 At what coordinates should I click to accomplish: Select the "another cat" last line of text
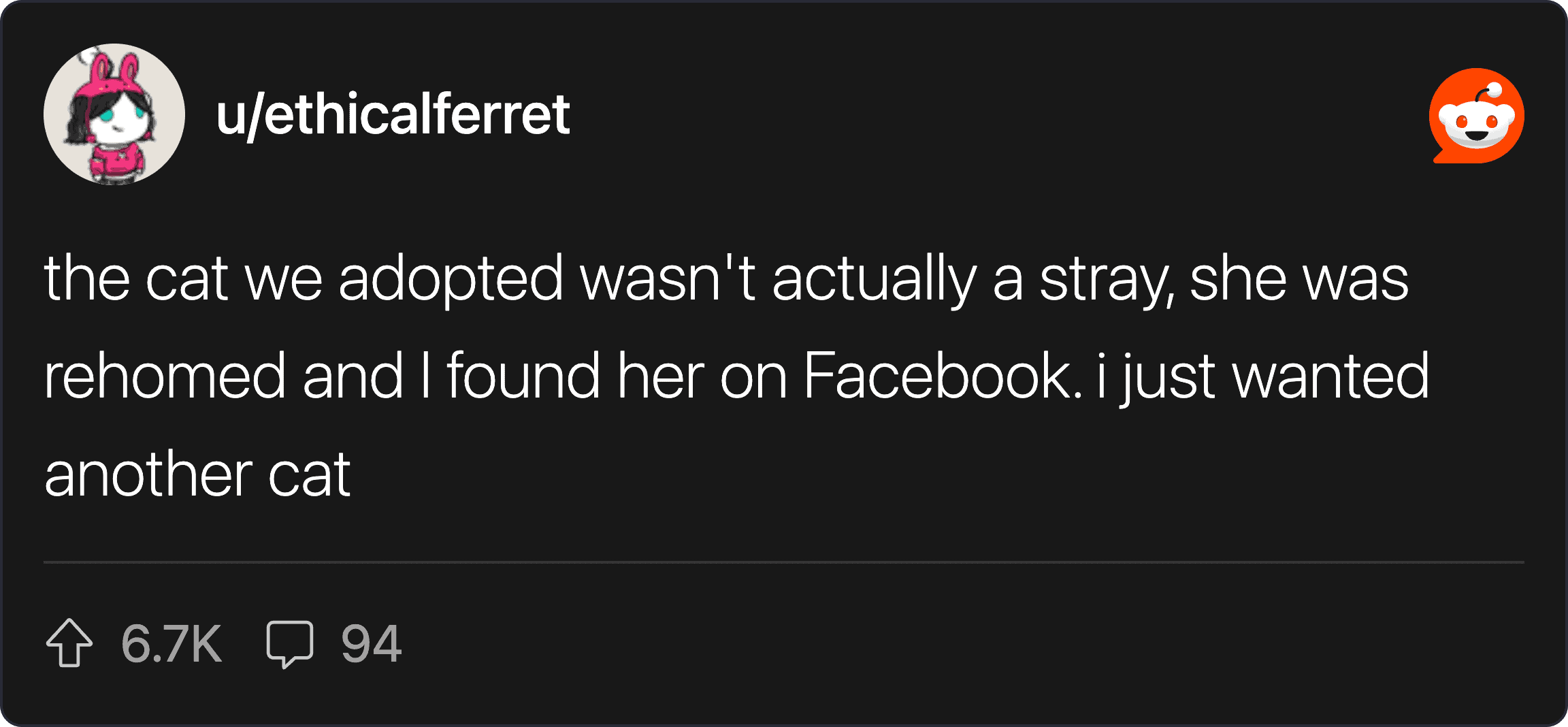tap(197, 474)
